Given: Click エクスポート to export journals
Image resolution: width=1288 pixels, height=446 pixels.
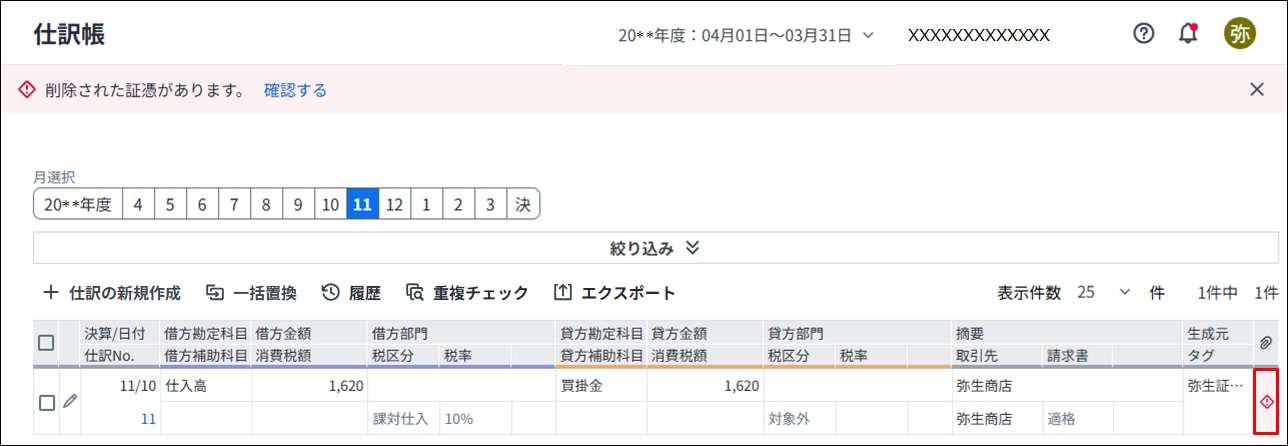Looking at the screenshot, I should point(614,293).
